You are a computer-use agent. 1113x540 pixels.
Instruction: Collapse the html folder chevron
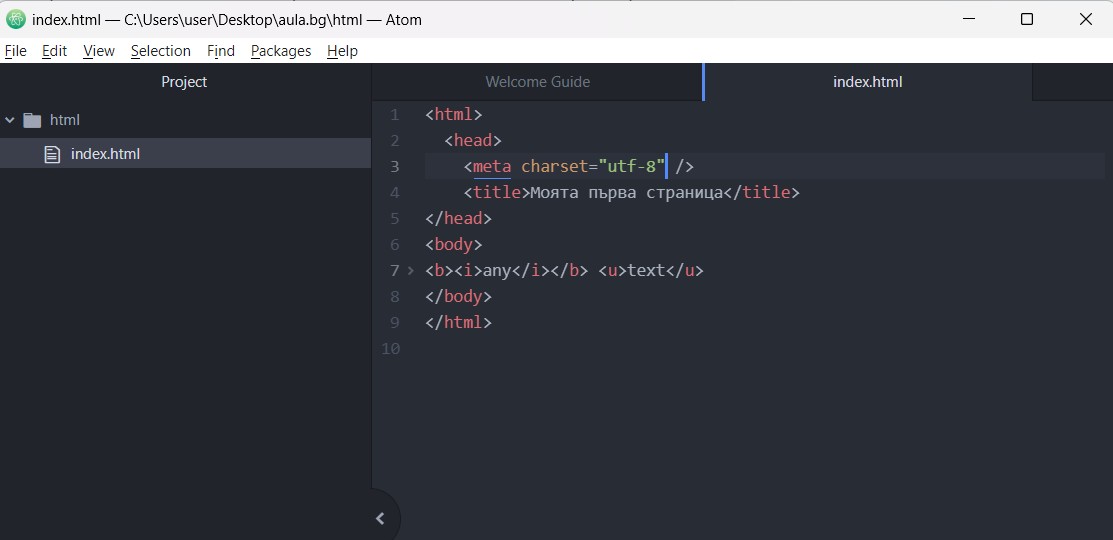[10, 120]
